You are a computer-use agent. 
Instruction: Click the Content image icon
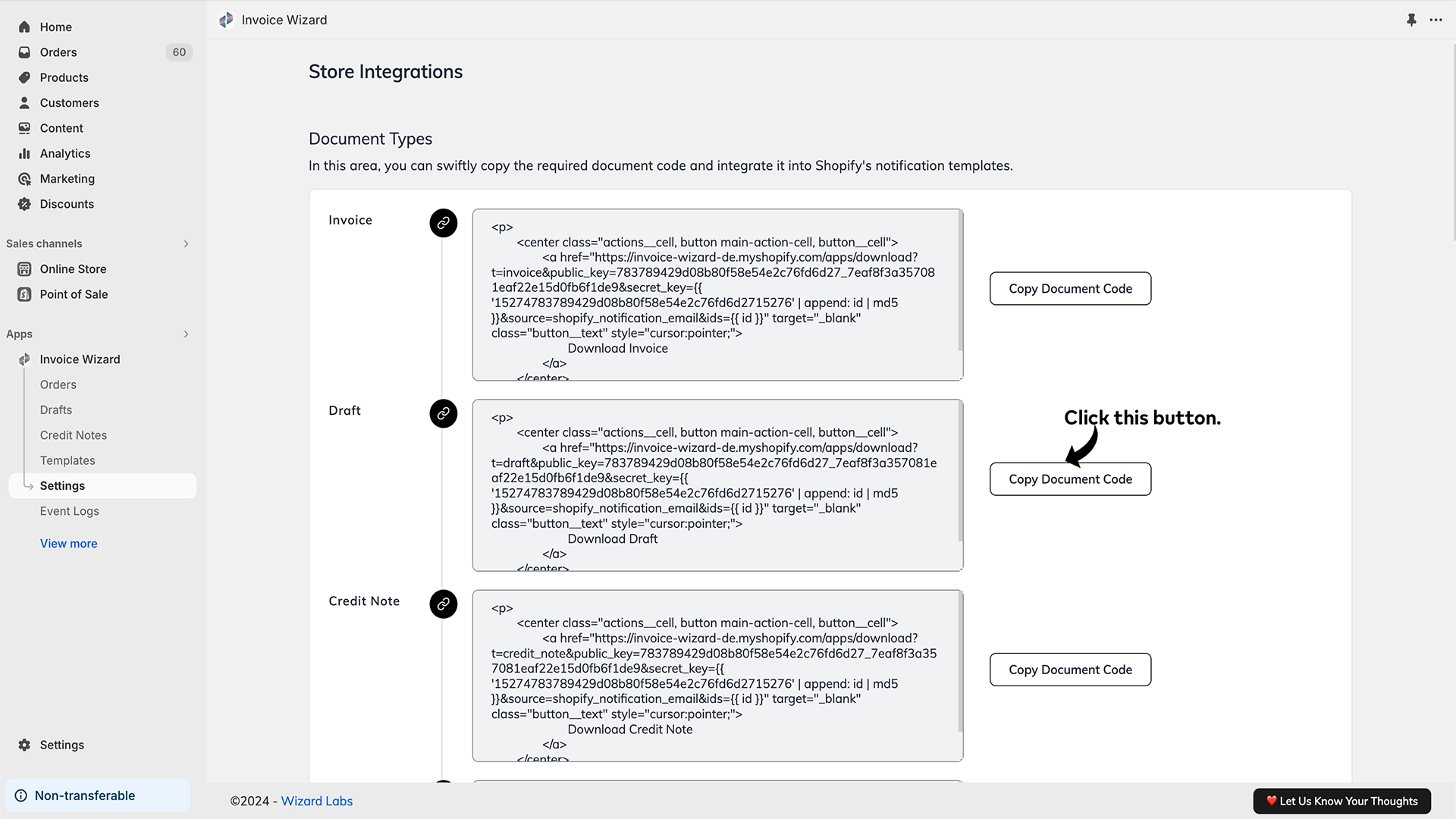tap(24, 128)
